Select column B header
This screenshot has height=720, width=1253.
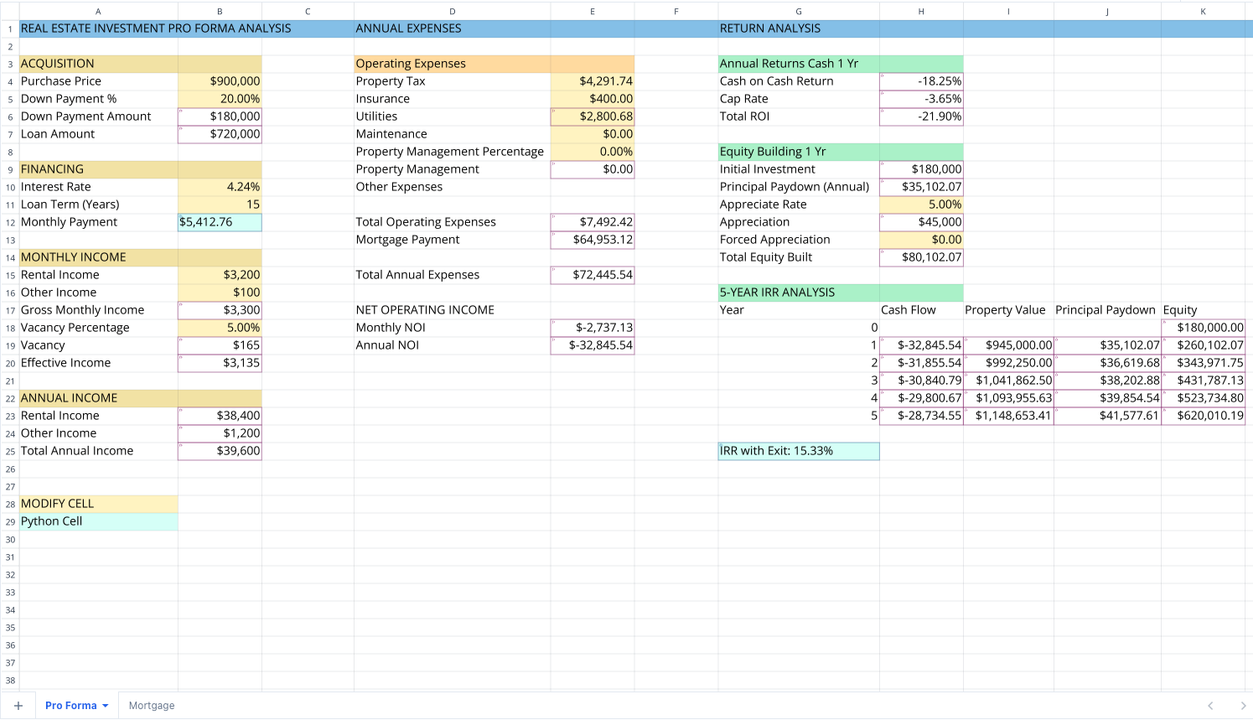coord(219,10)
